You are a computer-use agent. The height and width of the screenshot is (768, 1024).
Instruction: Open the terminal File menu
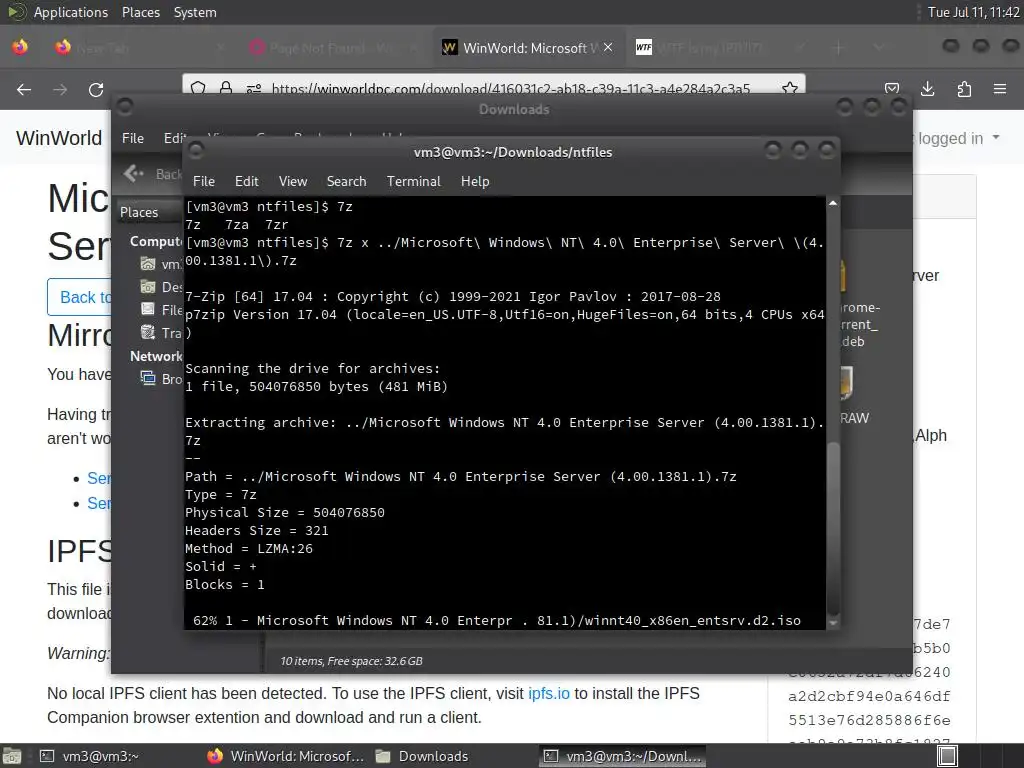click(204, 181)
